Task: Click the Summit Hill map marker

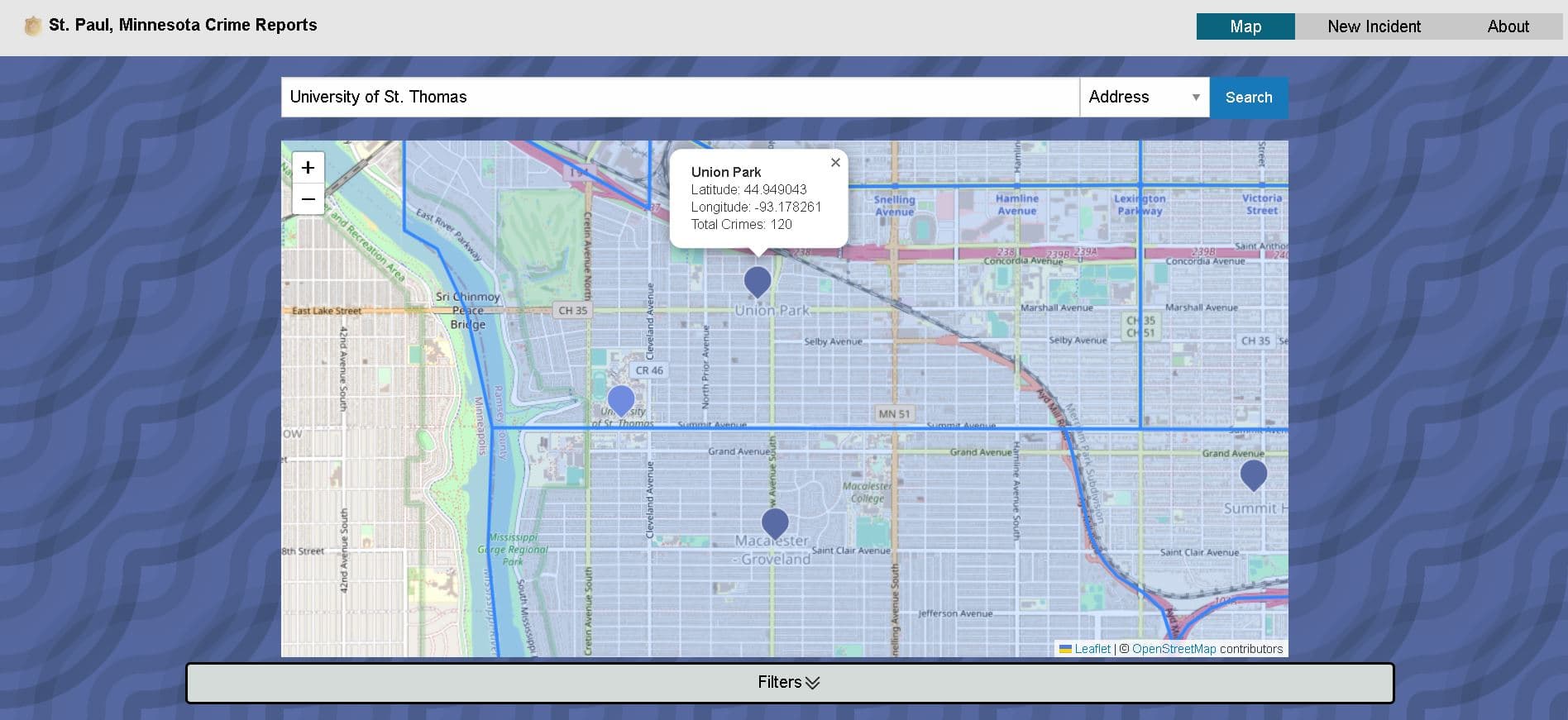Action: tap(1253, 474)
